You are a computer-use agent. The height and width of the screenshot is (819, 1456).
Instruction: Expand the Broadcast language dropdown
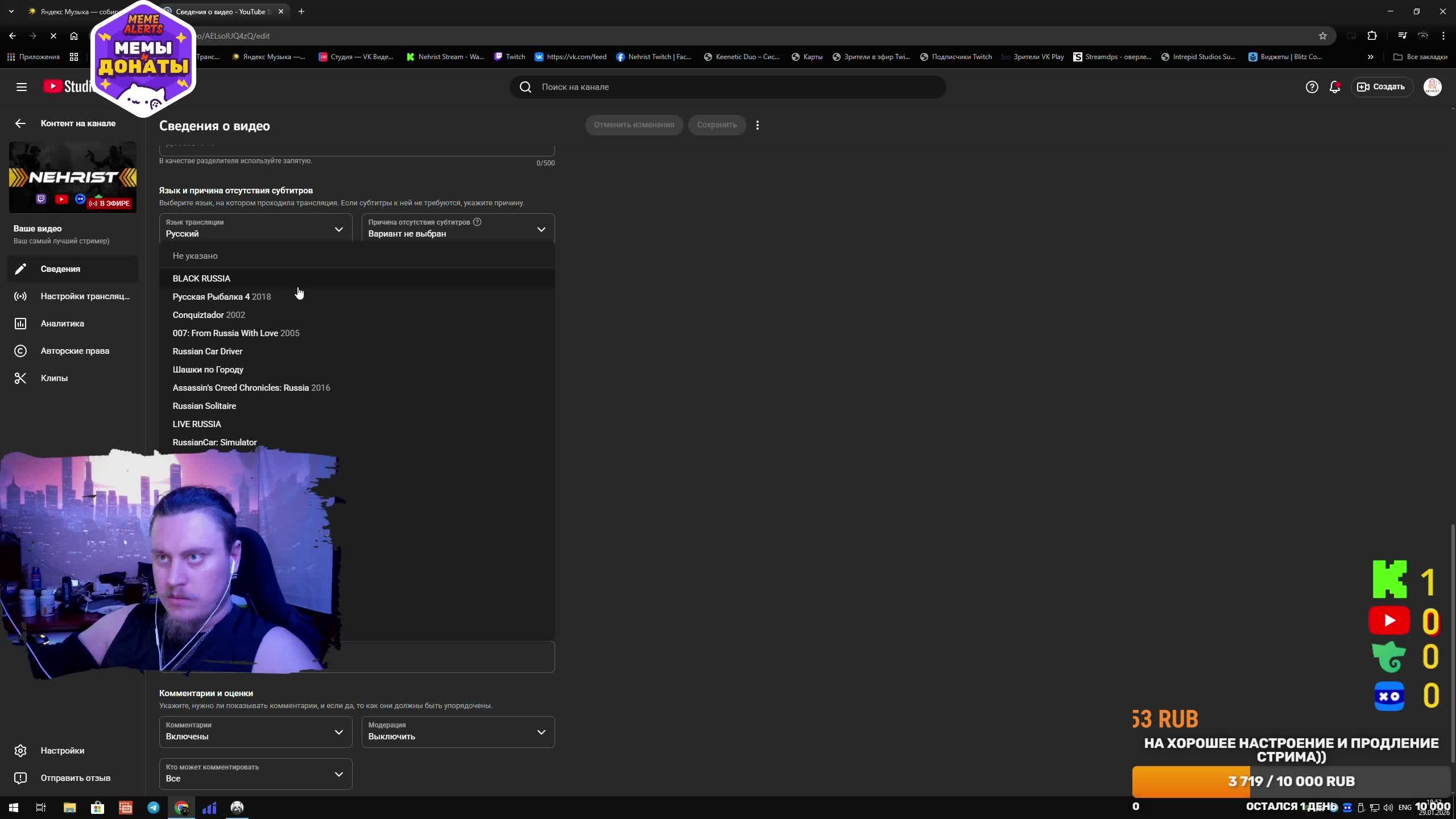[255, 229]
